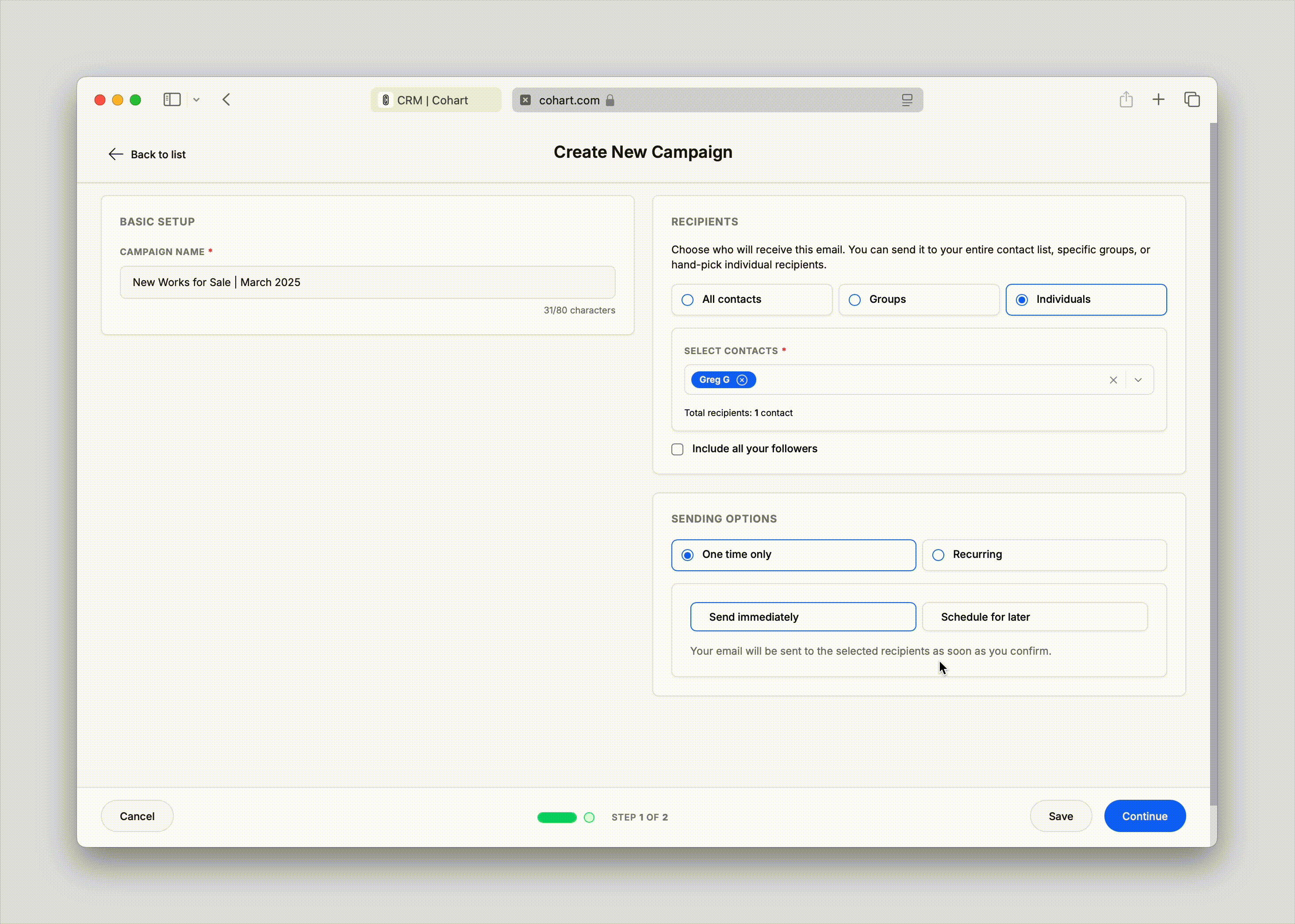Click the Continue button
The width and height of the screenshot is (1295, 924).
click(x=1145, y=817)
